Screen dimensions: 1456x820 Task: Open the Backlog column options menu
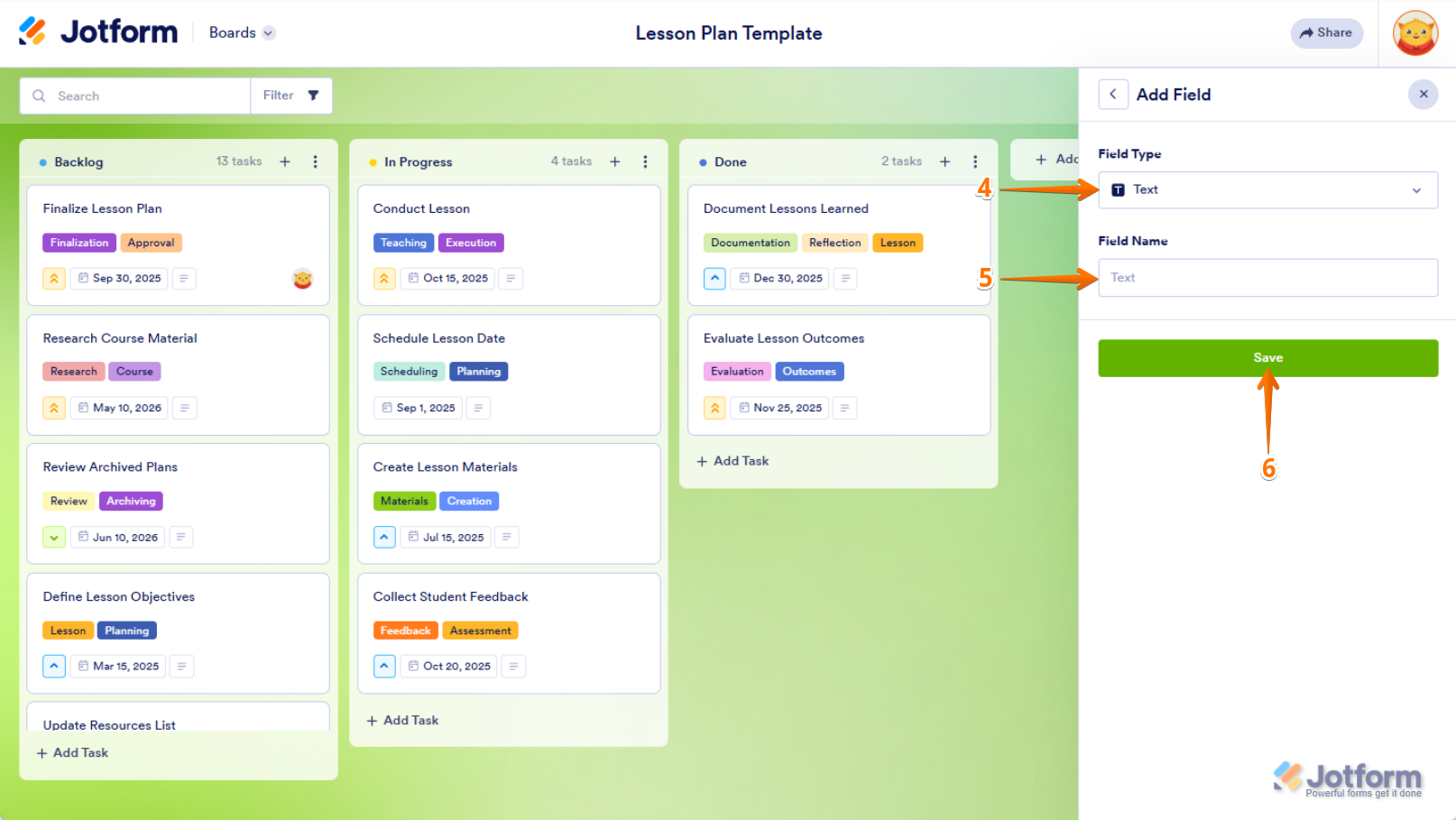click(x=315, y=161)
